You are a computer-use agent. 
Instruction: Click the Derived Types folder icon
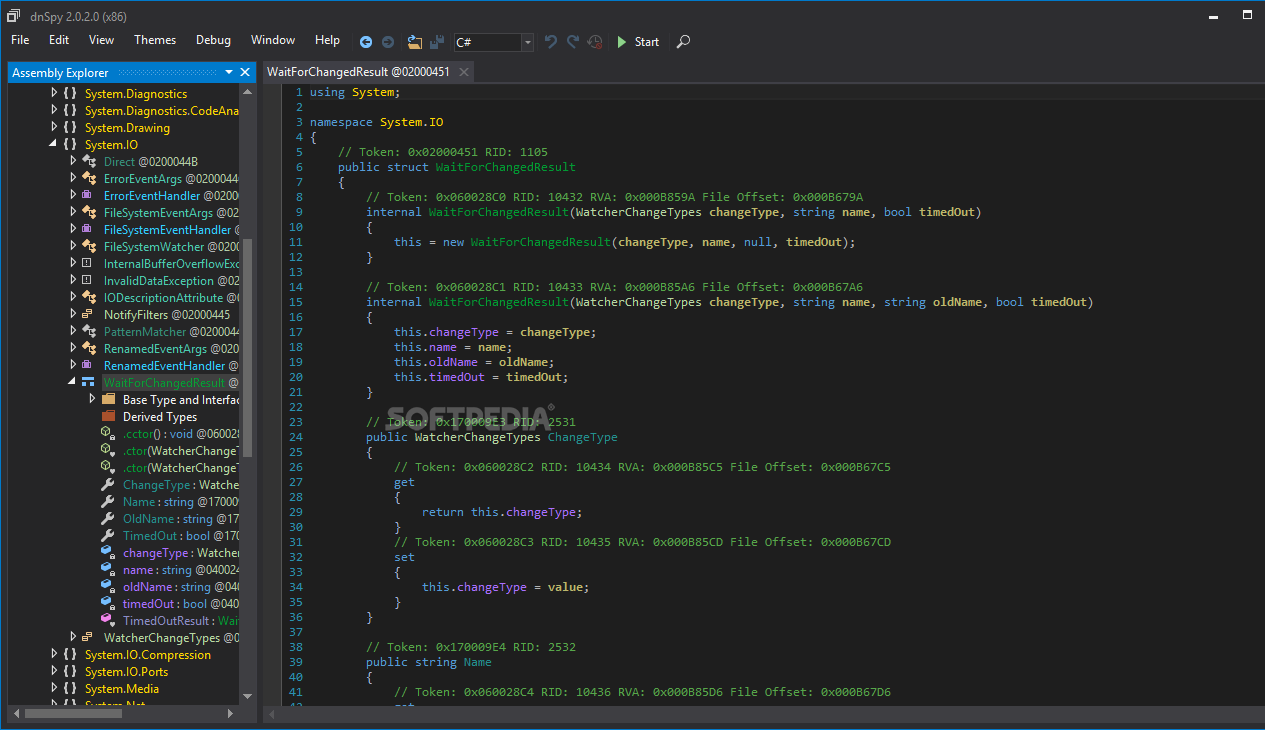(108, 417)
